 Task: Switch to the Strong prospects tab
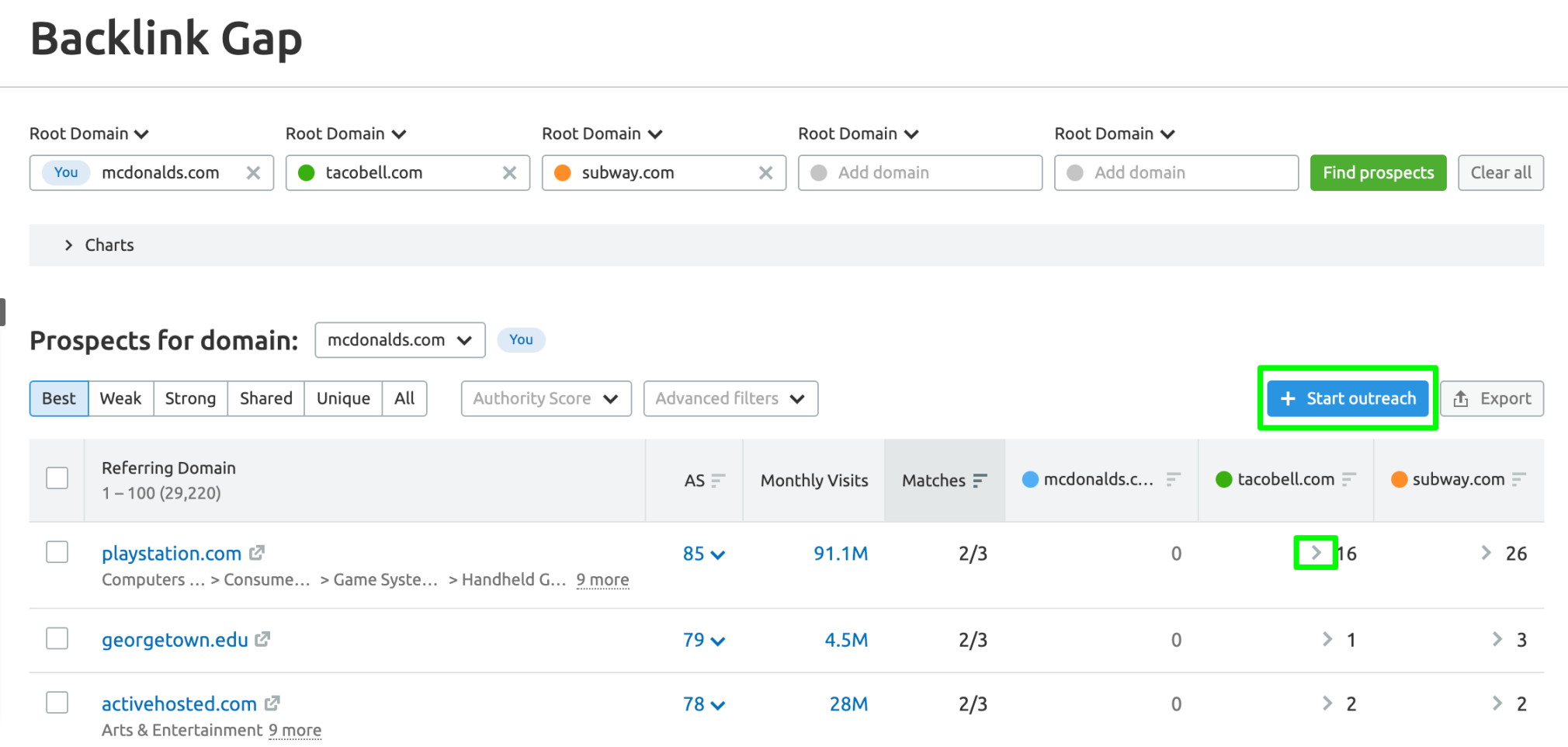pos(190,398)
